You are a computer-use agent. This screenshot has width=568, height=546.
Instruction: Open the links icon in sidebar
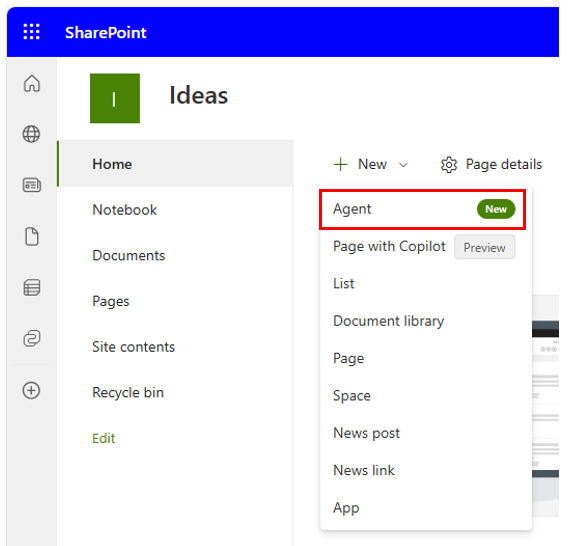[x=32, y=338]
